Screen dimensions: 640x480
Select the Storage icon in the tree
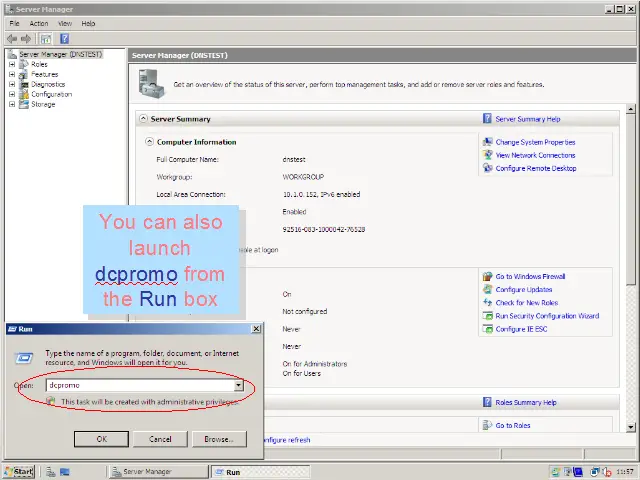[x=24, y=104]
